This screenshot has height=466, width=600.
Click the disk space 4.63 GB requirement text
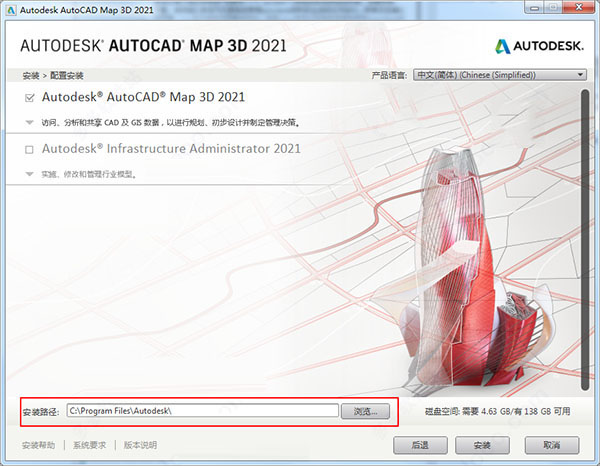pos(497,411)
